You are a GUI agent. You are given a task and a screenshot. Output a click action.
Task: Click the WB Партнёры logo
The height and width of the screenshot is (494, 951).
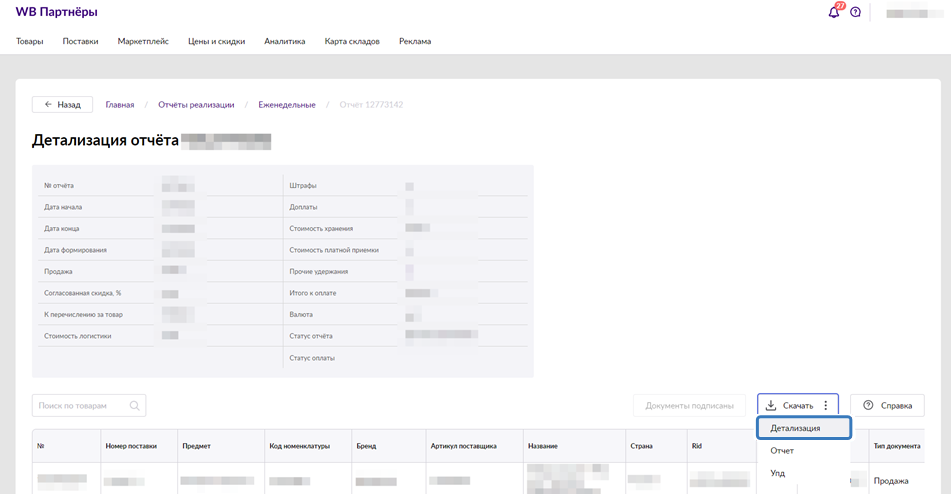(x=56, y=12)
